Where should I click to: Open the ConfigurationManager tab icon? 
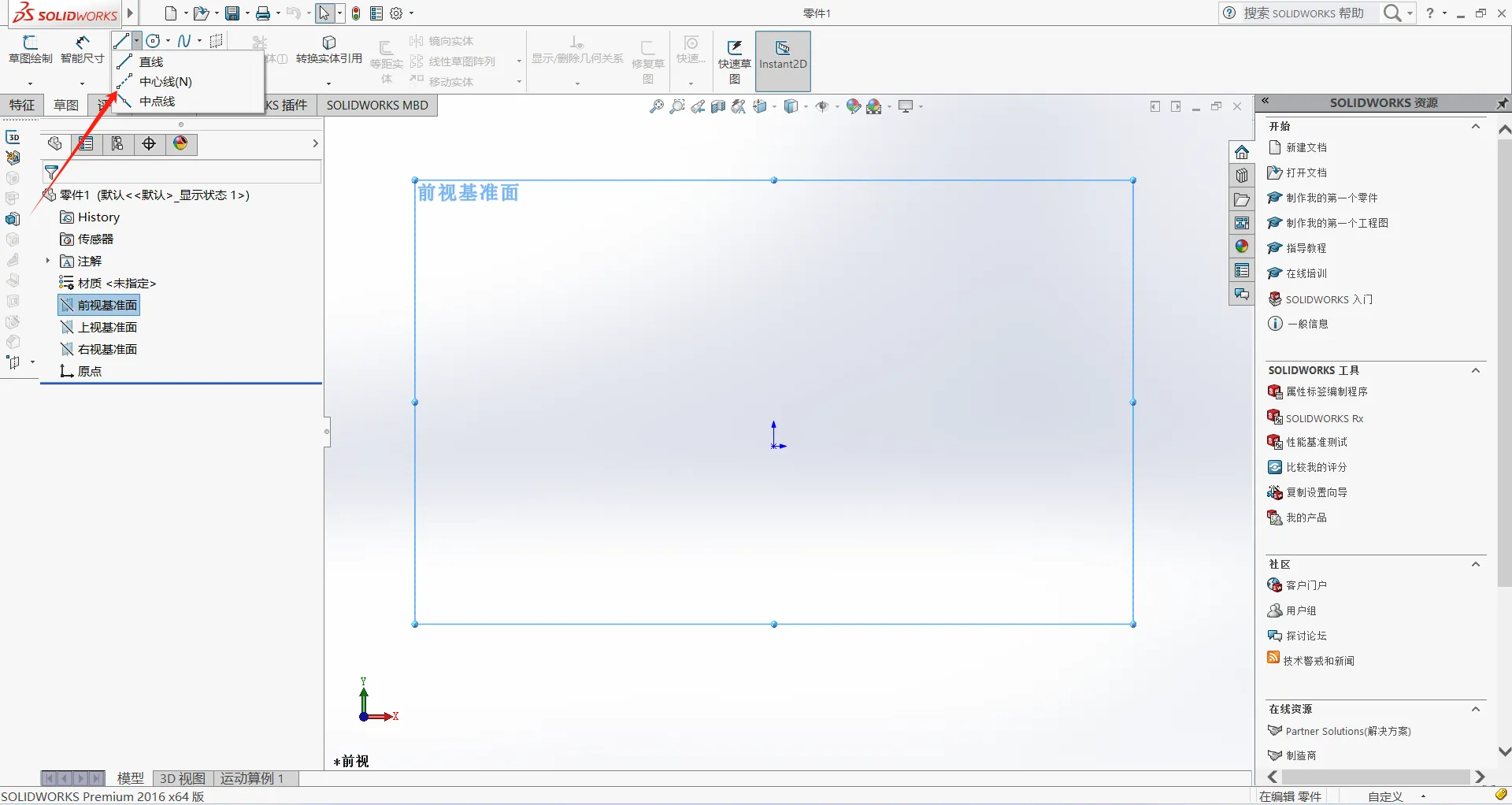point(117,143)
